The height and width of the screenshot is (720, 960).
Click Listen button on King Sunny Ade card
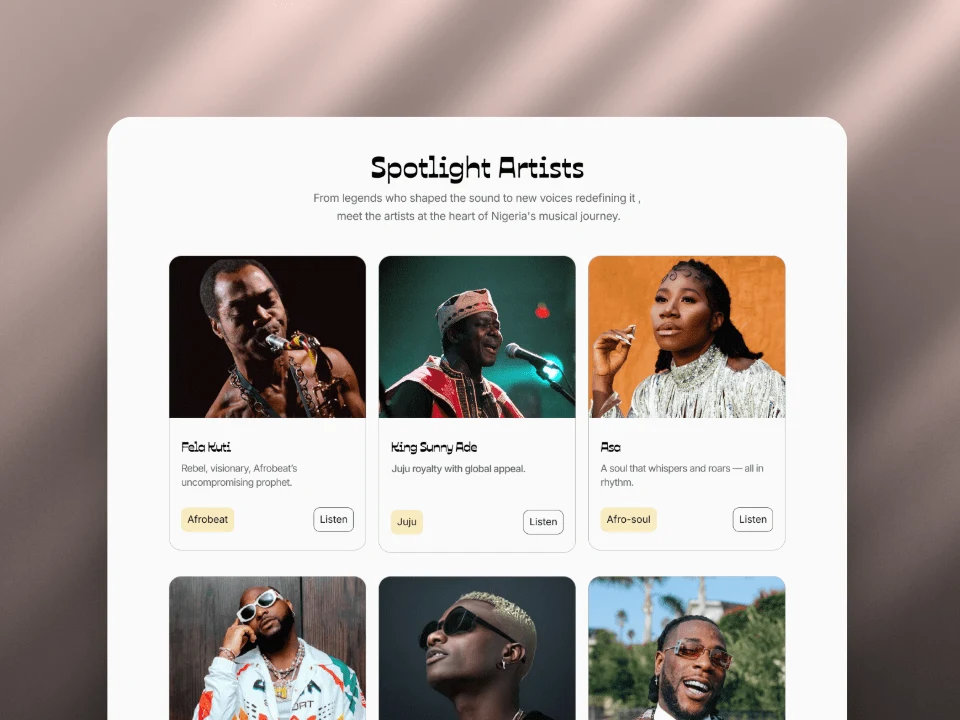click(x=543, y=522)
